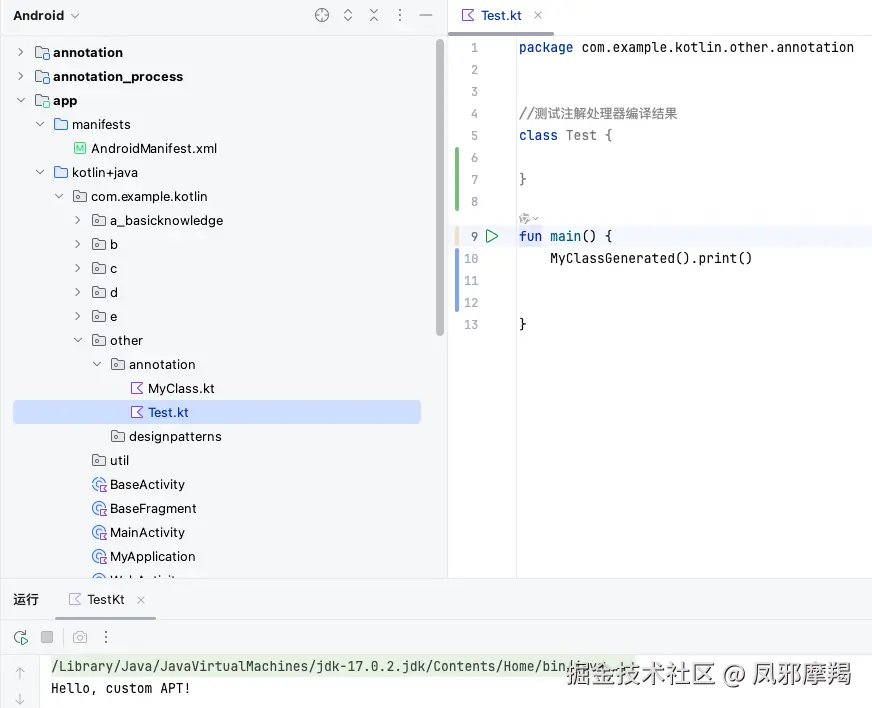The height and width of the screenshot is (708, 872).
Task: Click the screenshot camera icon in run toolbar
Action: click(x=80, y=637)
